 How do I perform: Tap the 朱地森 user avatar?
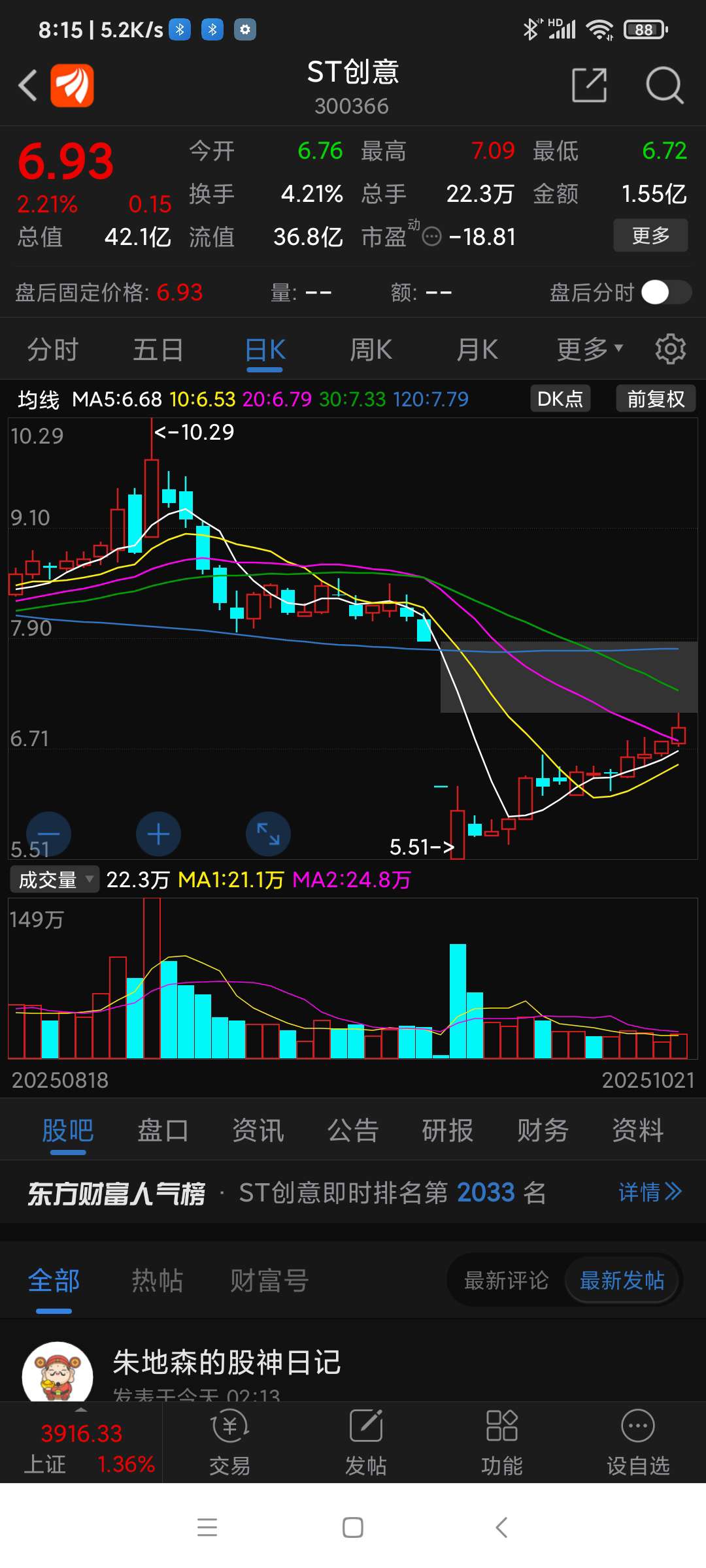58,1372
